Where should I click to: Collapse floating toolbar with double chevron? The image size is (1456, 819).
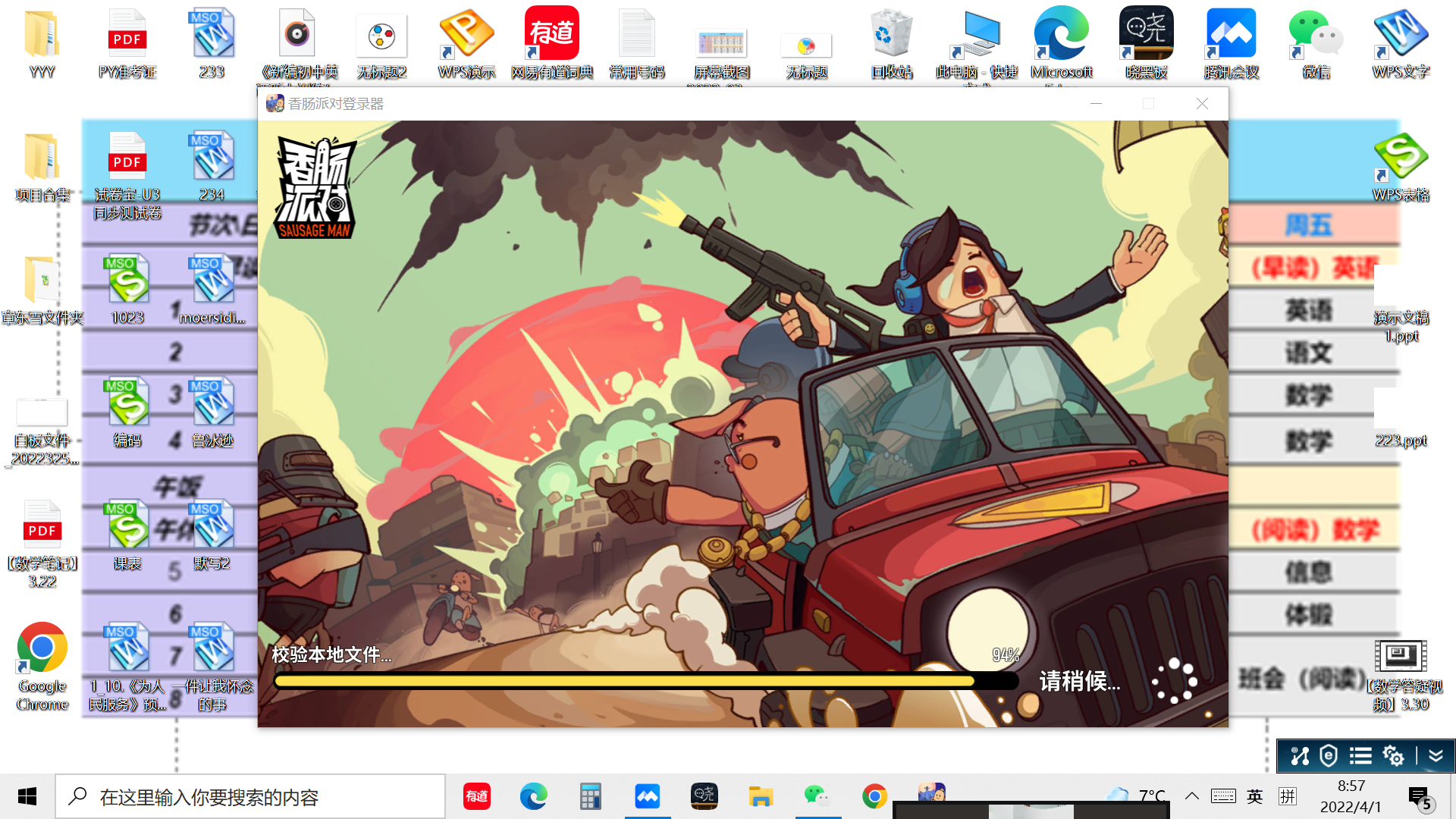1436,755
